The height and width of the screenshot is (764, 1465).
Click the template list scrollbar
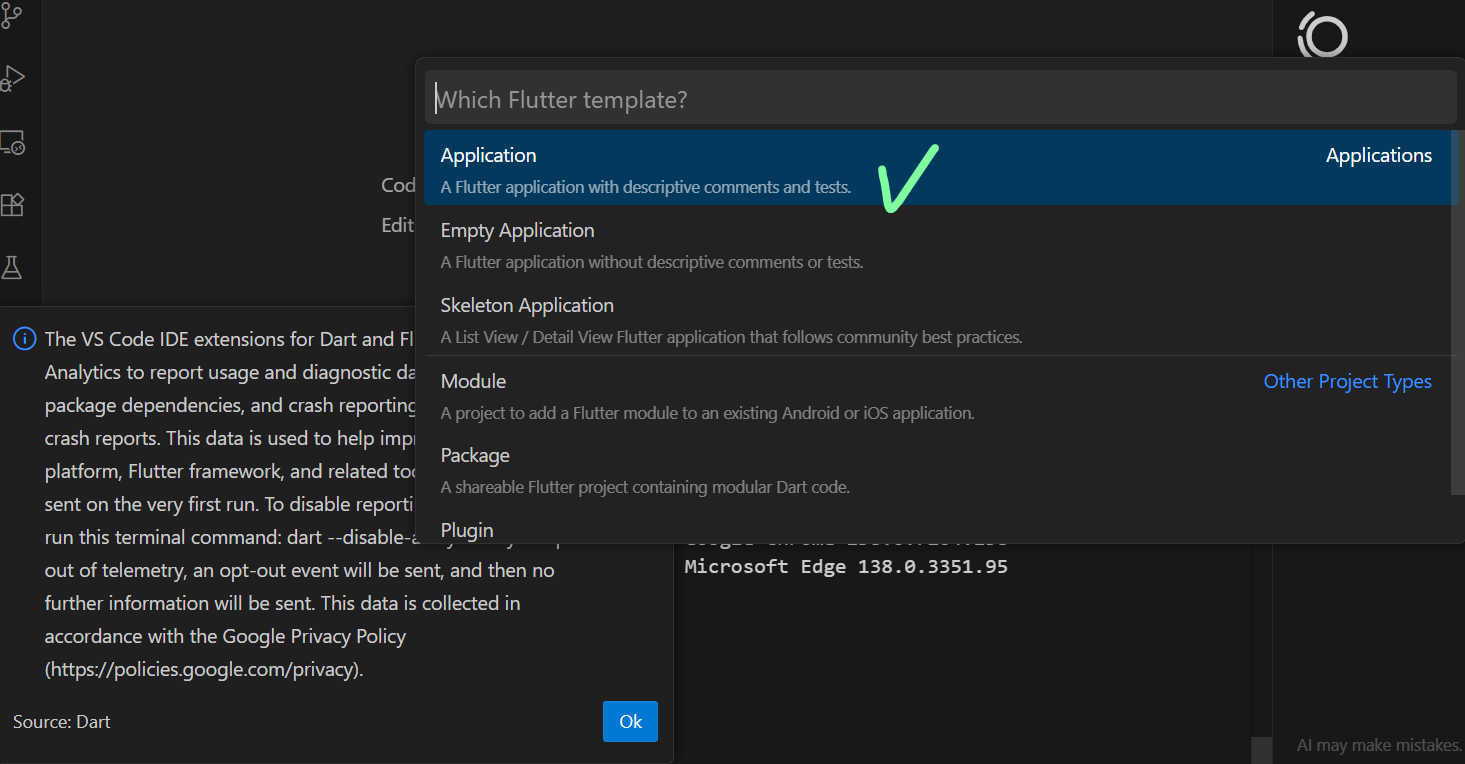[1456, 310]
